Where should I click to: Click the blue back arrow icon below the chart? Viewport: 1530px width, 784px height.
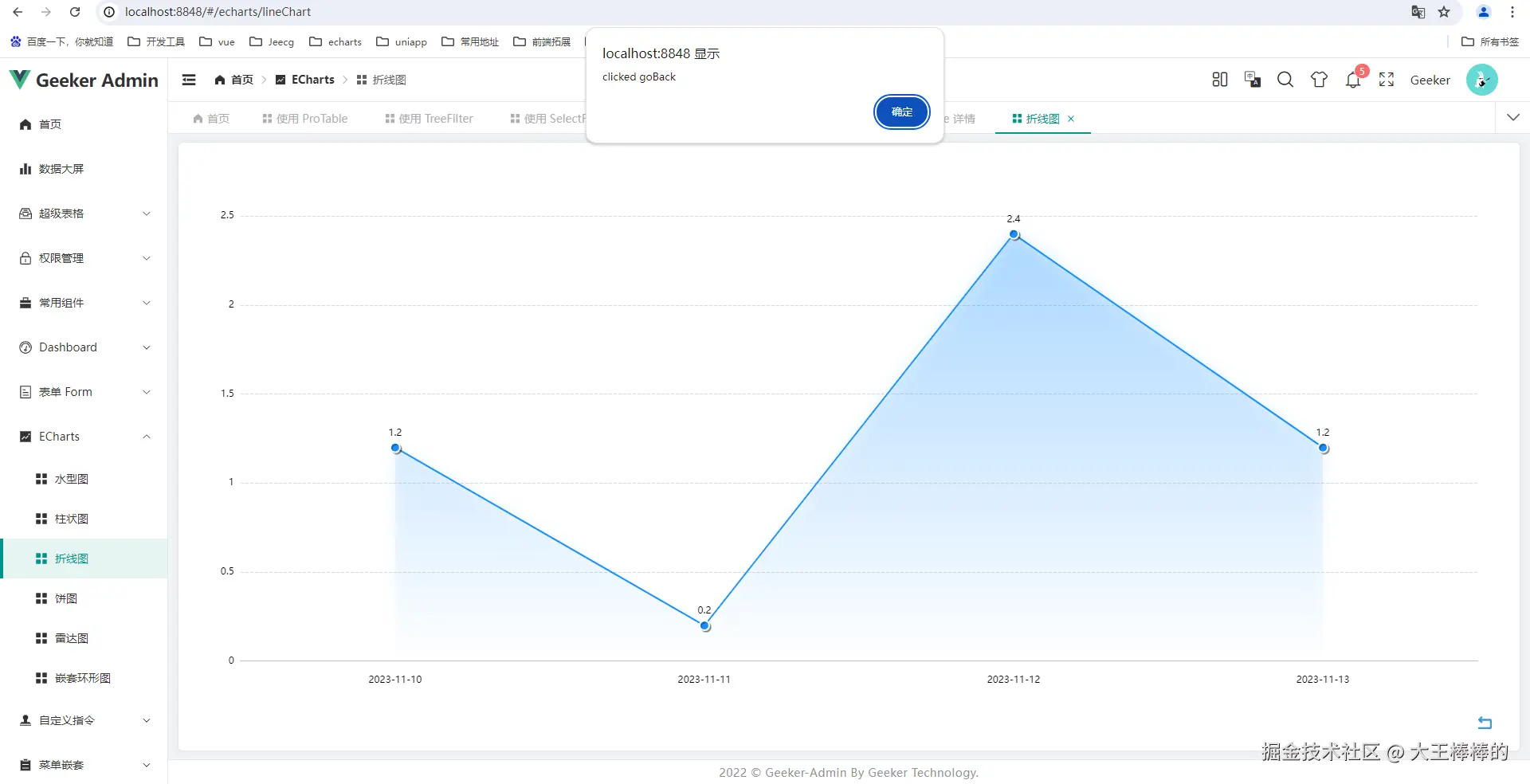1485,723
